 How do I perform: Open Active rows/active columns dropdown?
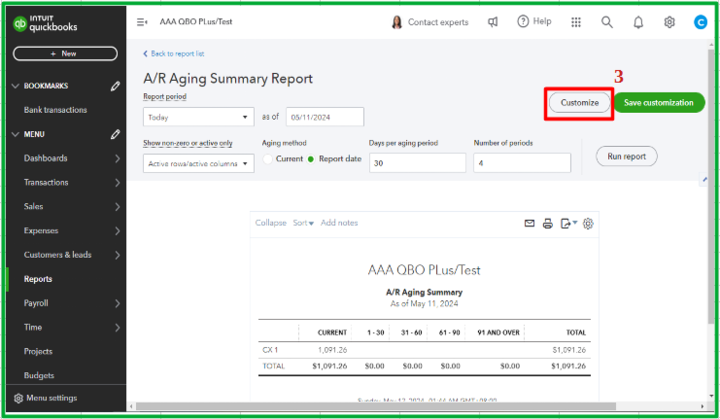point(198,164)
